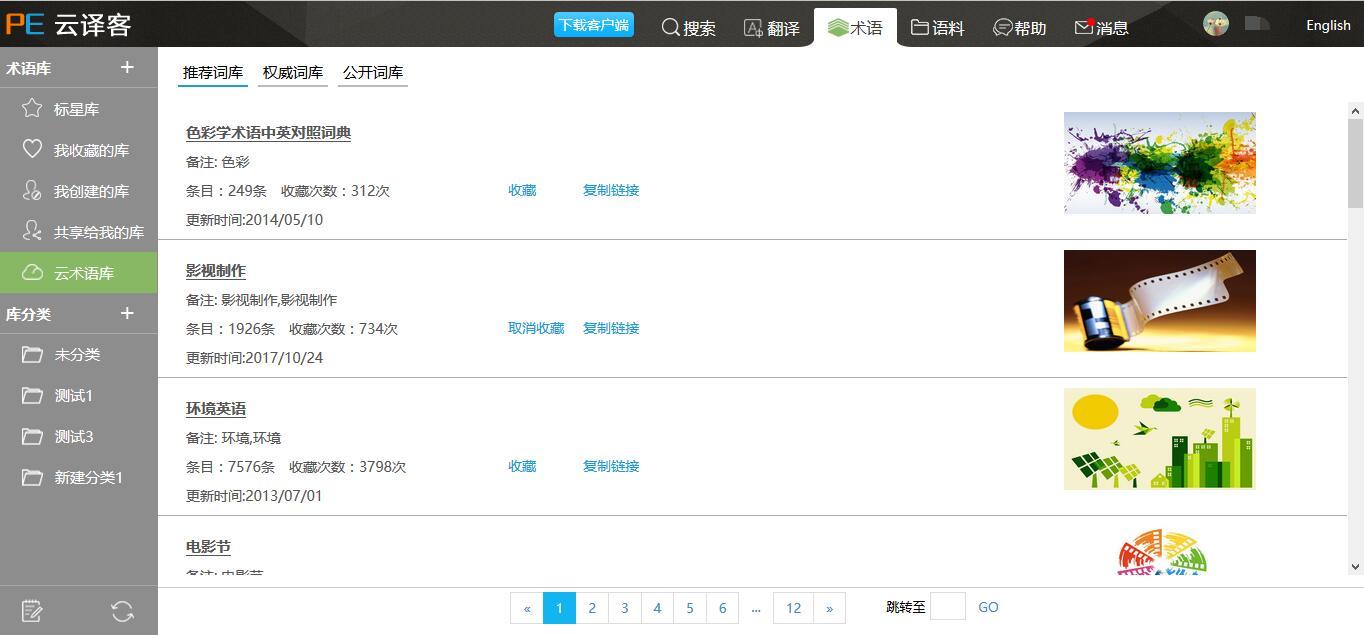Click 收藏 for 色彩学术语中英对照词典
The height and width of the screenshot is (635, 1364).
pos(522,190)
